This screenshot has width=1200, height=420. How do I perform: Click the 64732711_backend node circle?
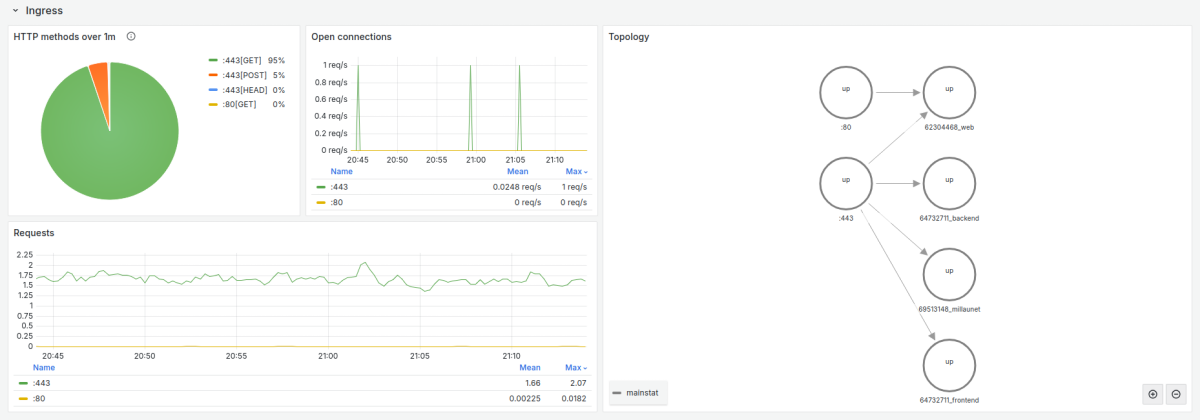(x=949, y=184)
